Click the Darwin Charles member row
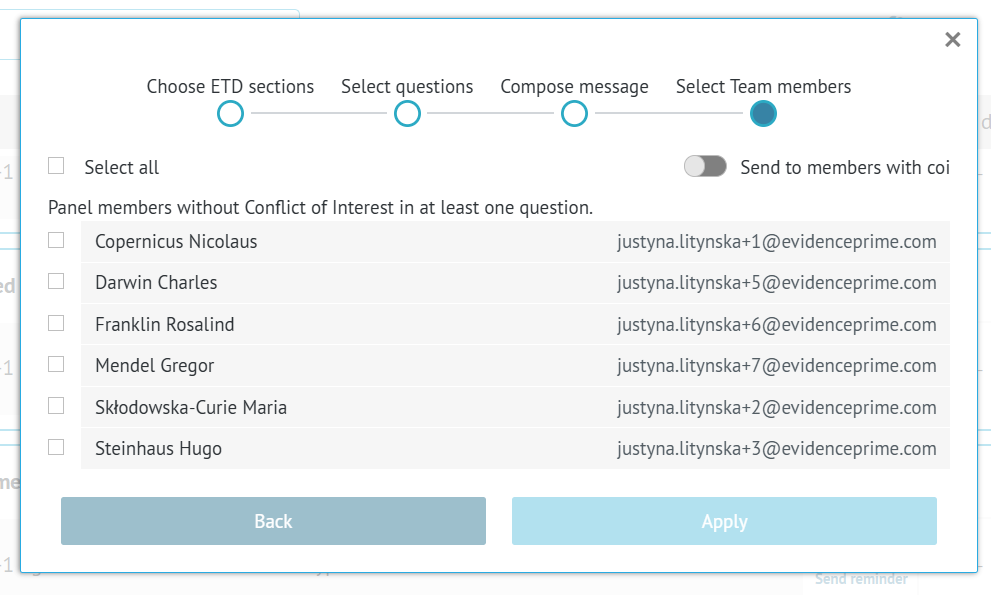Viewport: 991px width, 595px height. (400, 283)
